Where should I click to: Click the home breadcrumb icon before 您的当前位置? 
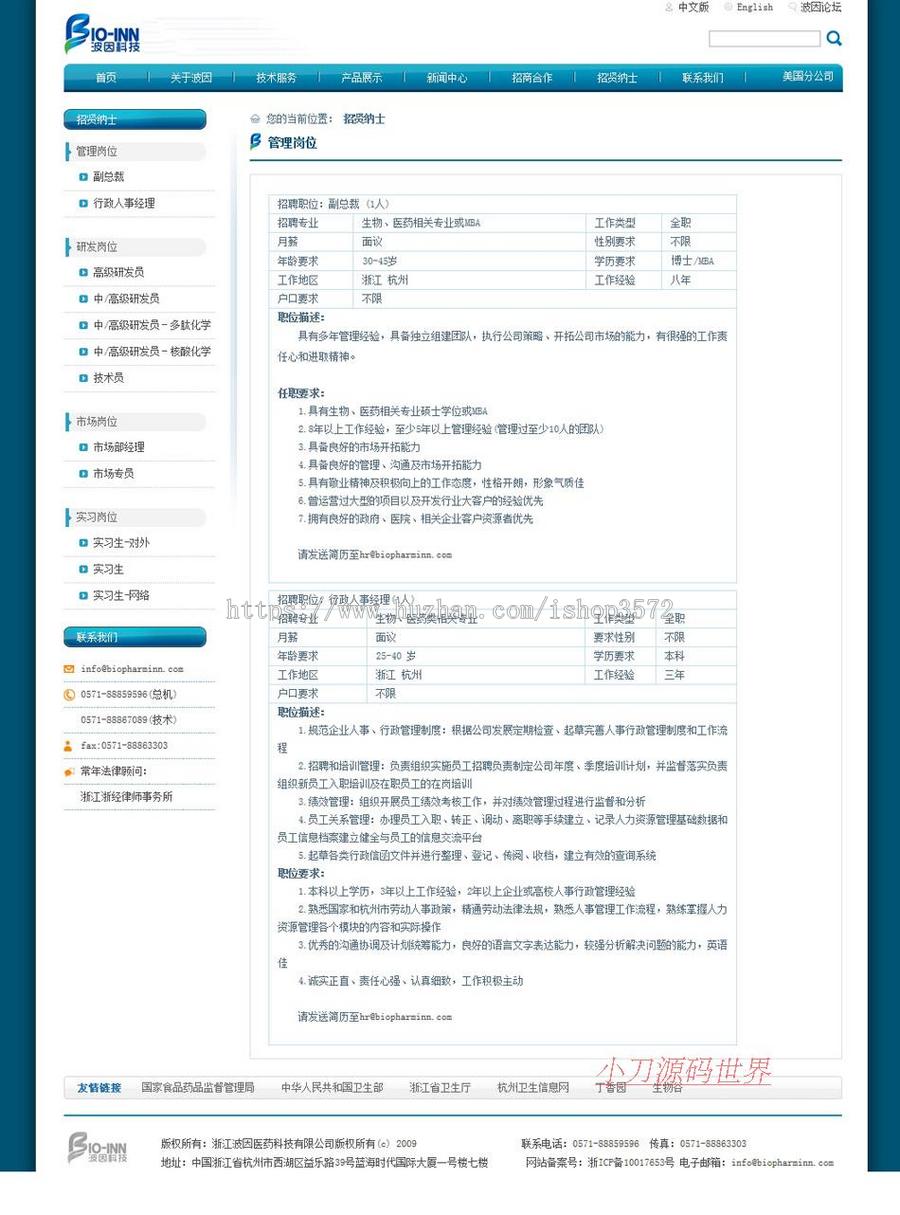click(x=255, y=118)
